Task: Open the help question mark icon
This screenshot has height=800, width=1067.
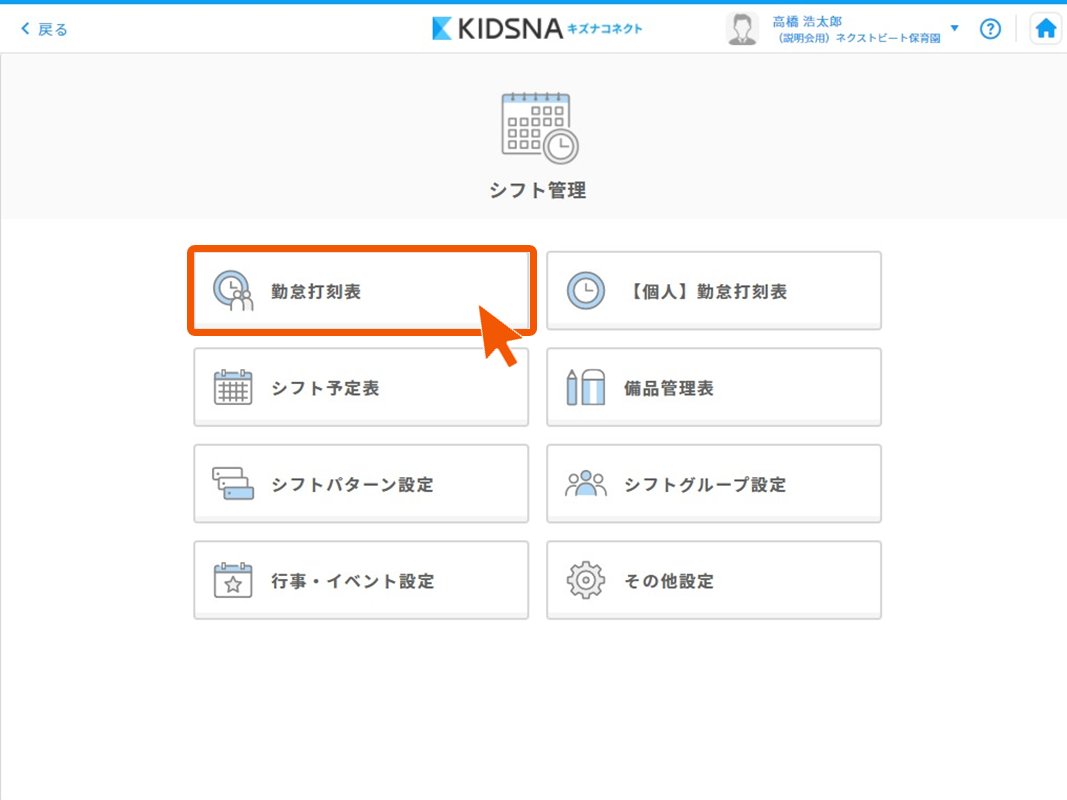Action: tap(990, 29)
